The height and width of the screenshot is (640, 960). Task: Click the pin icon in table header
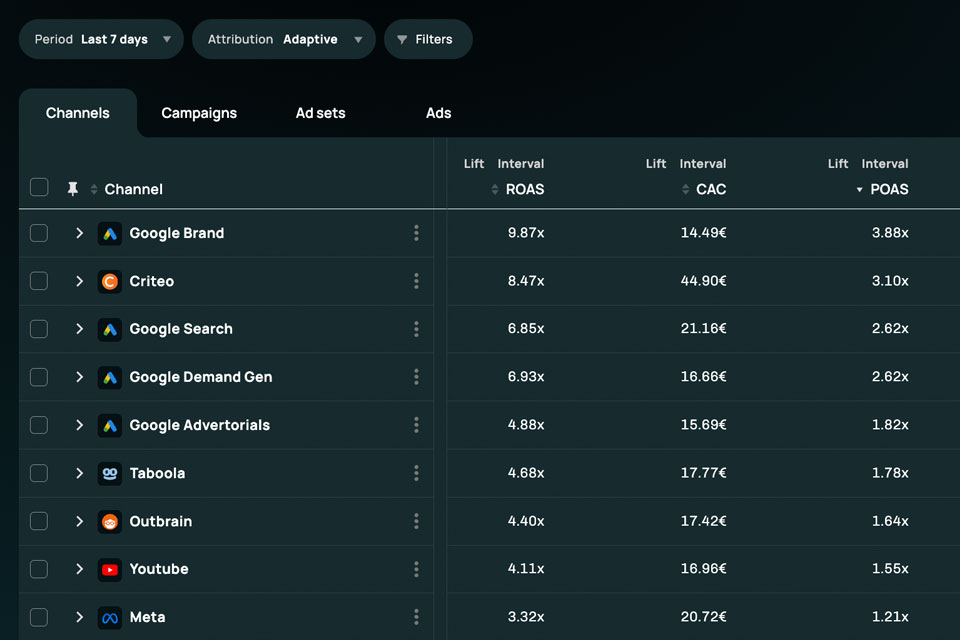73,189
